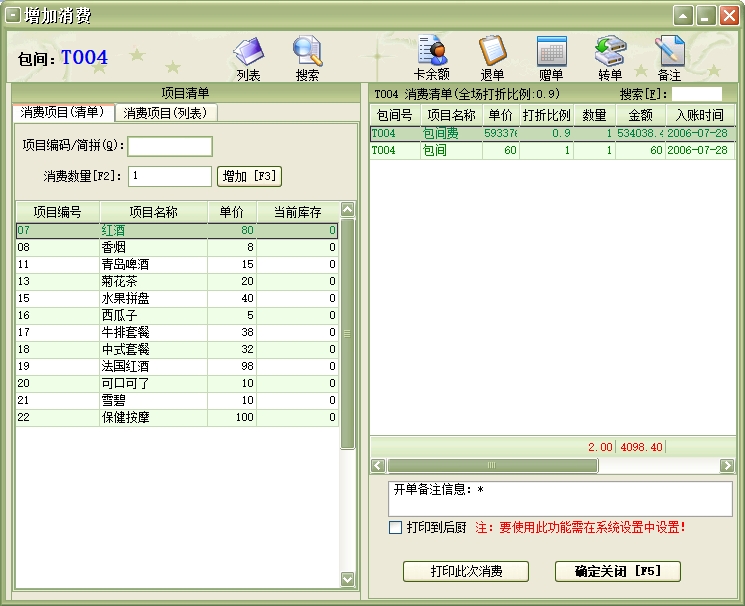This screenshot has width=745, height=606.
Task: Select the 消费项目(清单) tab
Action: click(x=62, y=113)
